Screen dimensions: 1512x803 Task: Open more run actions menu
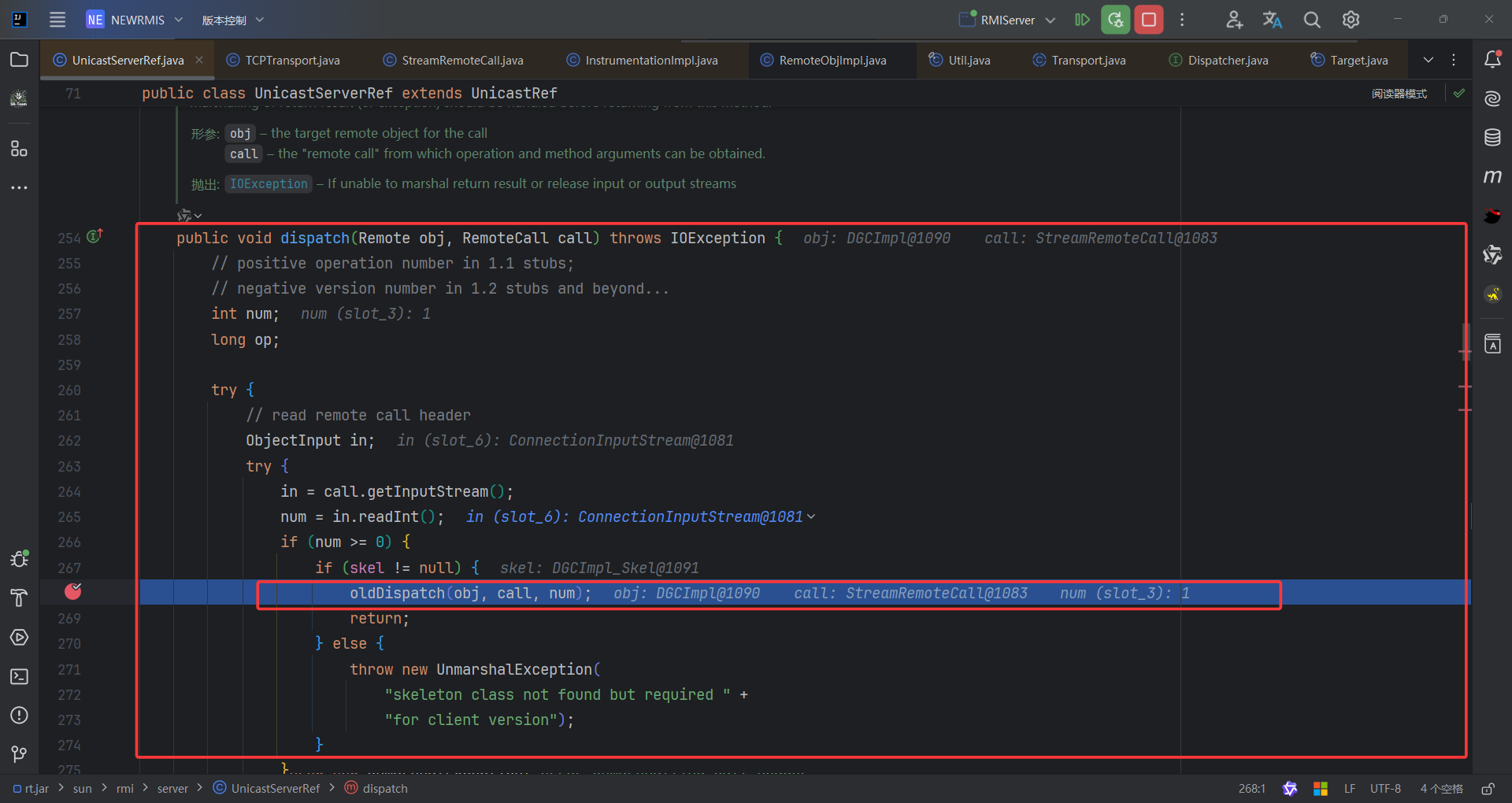1182,20
